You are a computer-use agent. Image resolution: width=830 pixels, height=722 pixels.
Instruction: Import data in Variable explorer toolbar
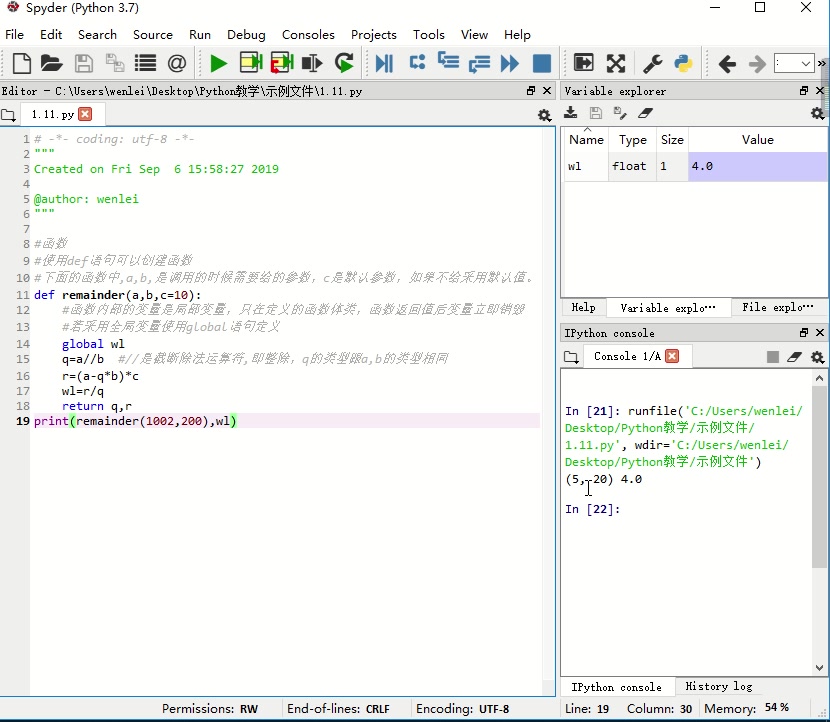pyautogui.click(x=570, y=114)
